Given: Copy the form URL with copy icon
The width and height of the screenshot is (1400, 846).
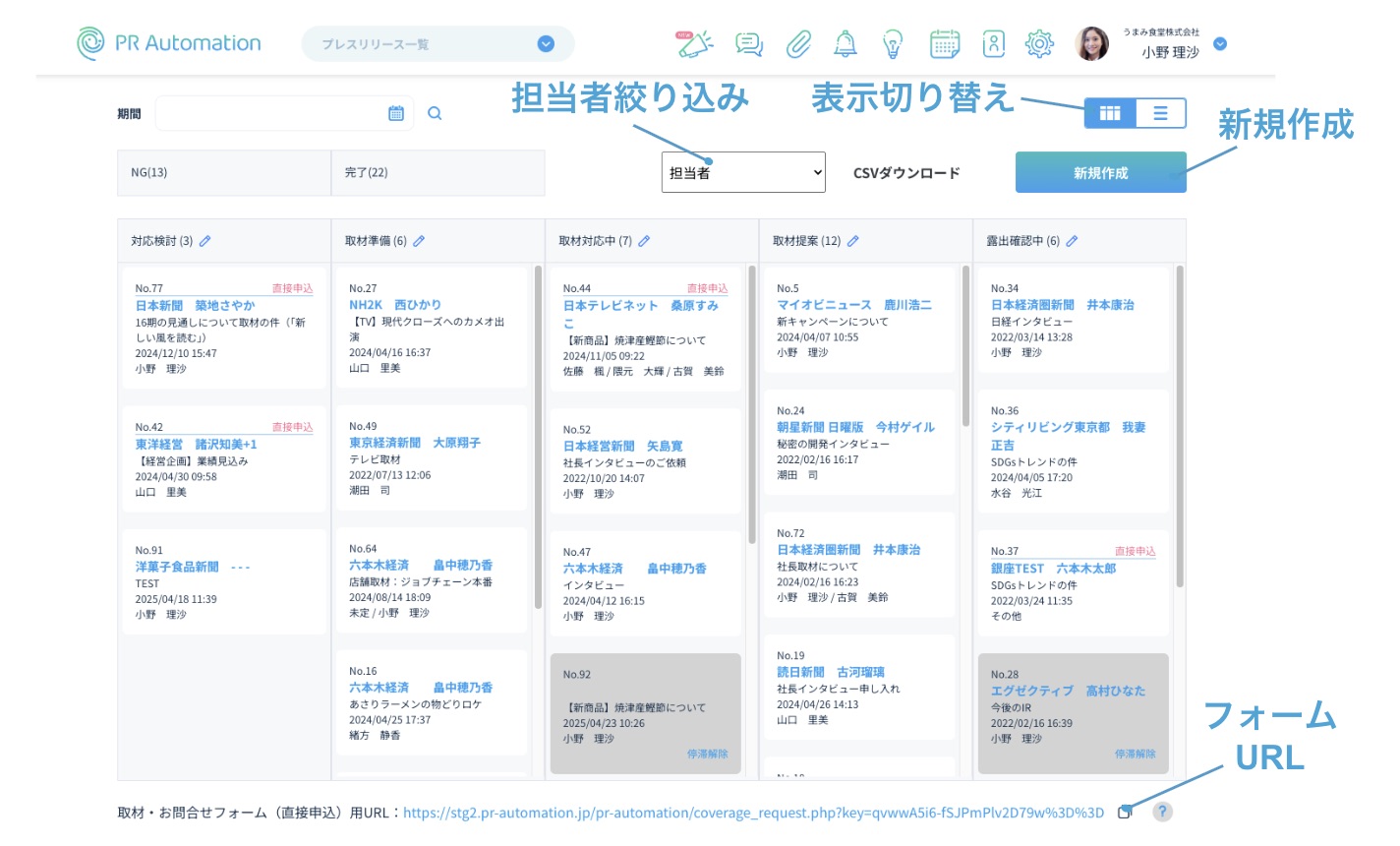Looking at the screenshot, I should click(x=1125, y=812).
